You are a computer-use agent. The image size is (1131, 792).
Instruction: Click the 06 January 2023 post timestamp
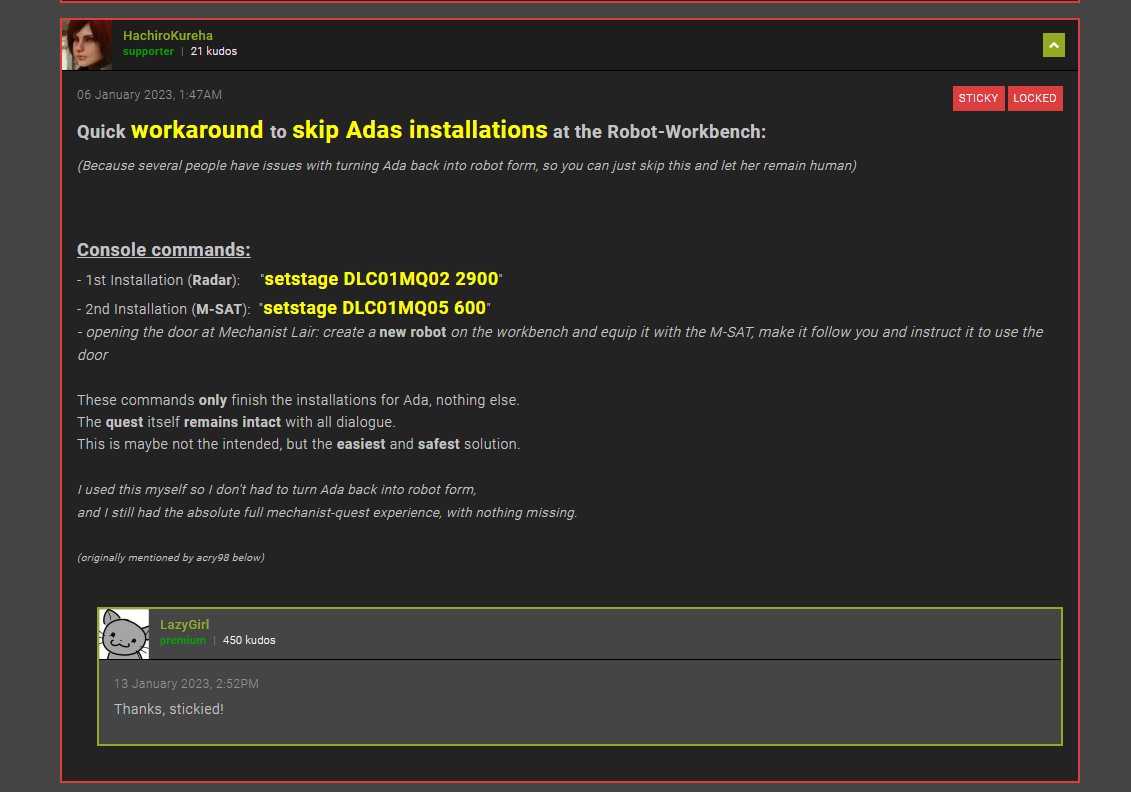[149, 95]
